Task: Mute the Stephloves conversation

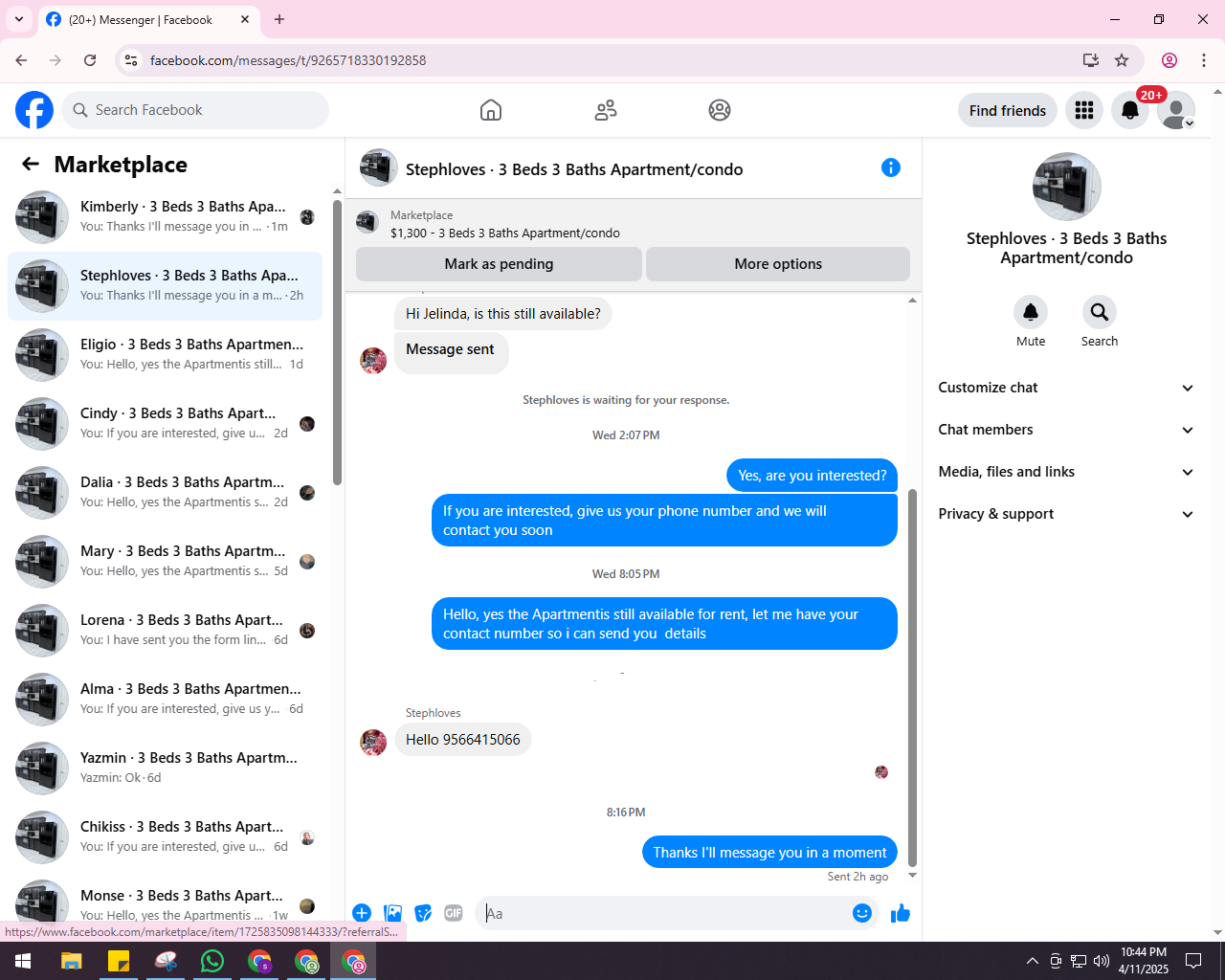Action: pos(1031,312)
